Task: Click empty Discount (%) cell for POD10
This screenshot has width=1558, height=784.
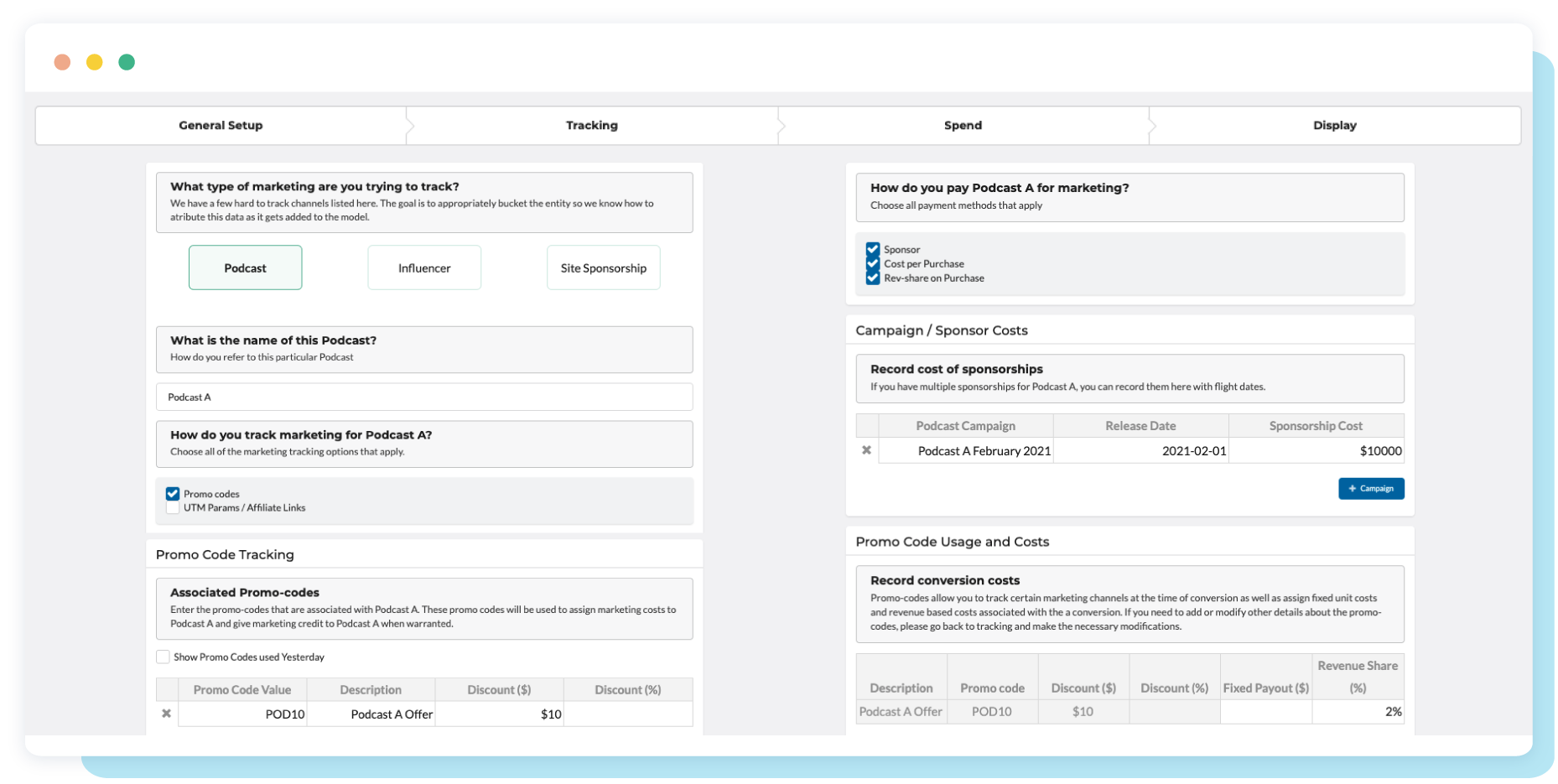Action: tap(628, 714)
